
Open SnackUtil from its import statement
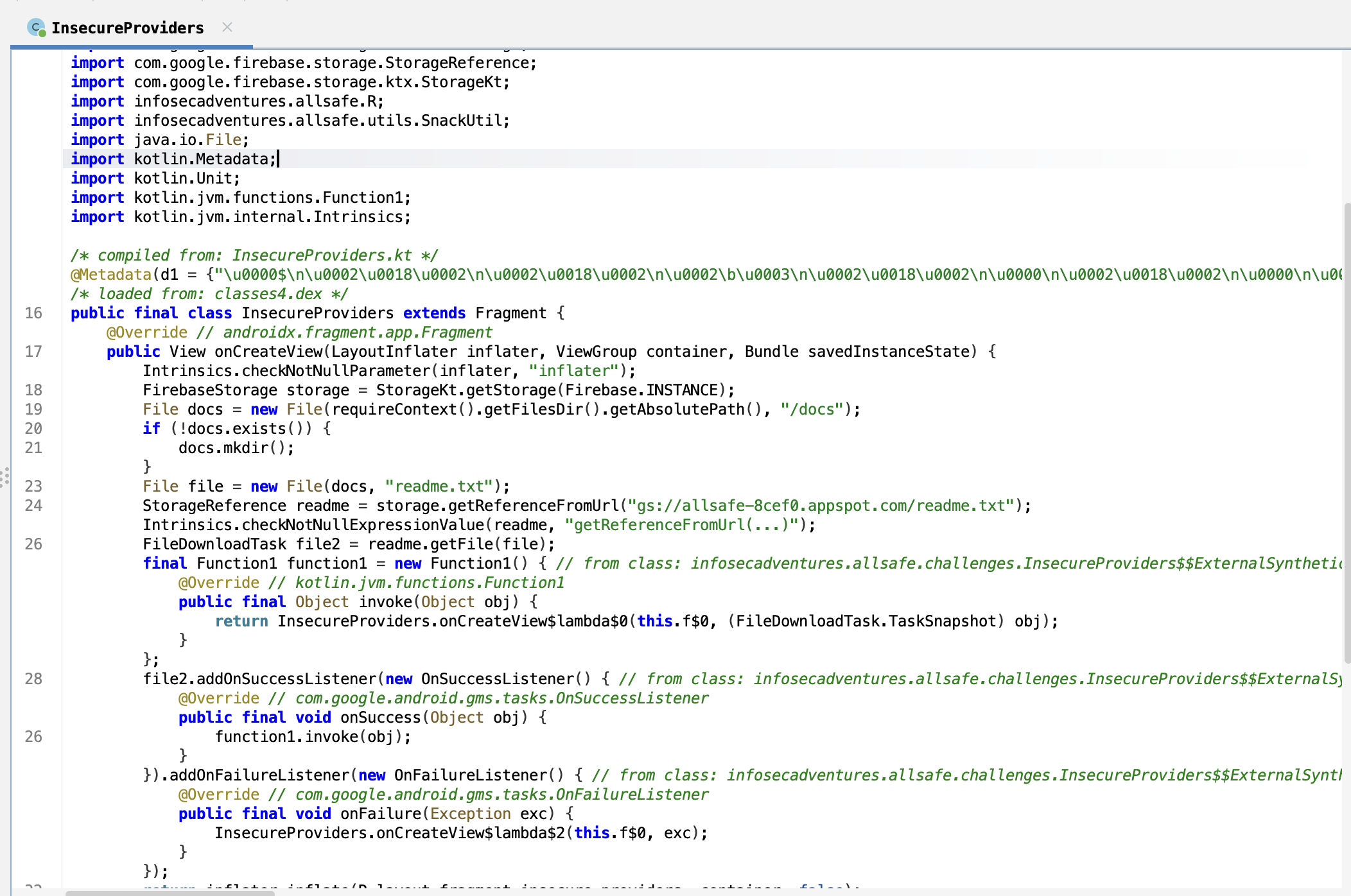pos(463,121)
